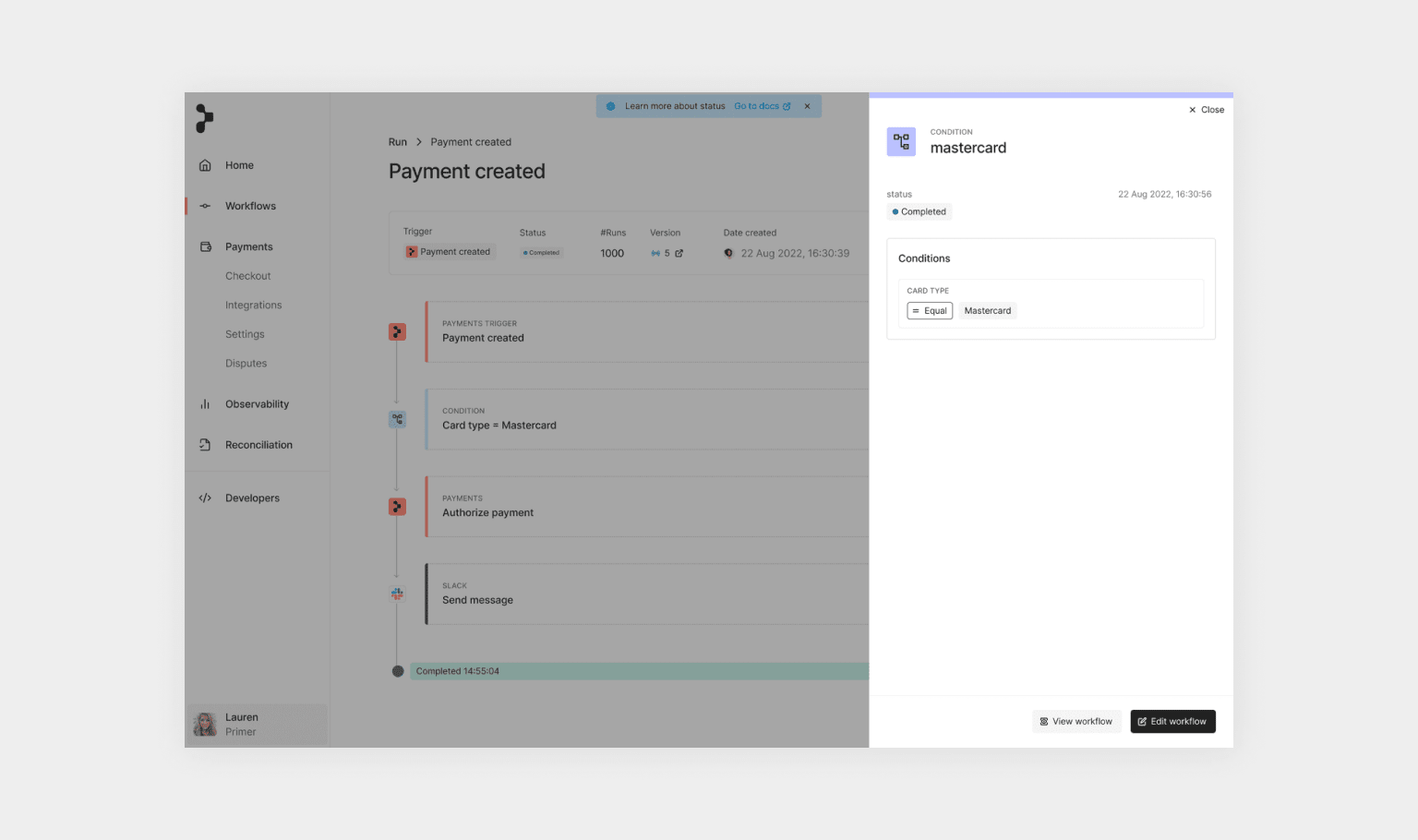
Task: Click the Run breadcrumb link
Action: point(398,142)
